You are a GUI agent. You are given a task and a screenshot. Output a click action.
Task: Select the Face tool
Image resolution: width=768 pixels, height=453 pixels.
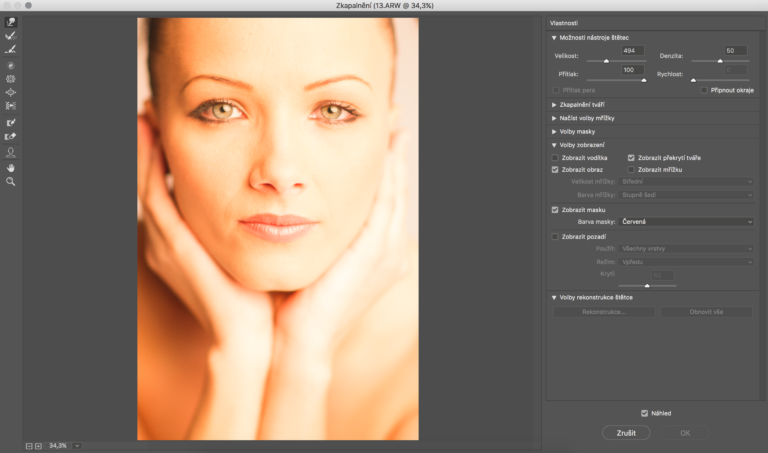(x=11, y=153)
